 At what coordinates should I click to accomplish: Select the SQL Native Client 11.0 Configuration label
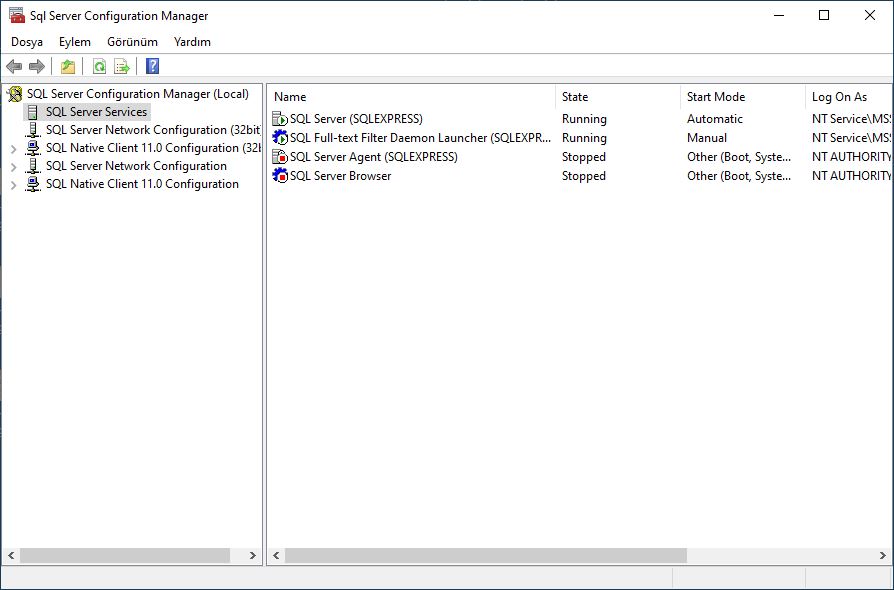(142, 184)
